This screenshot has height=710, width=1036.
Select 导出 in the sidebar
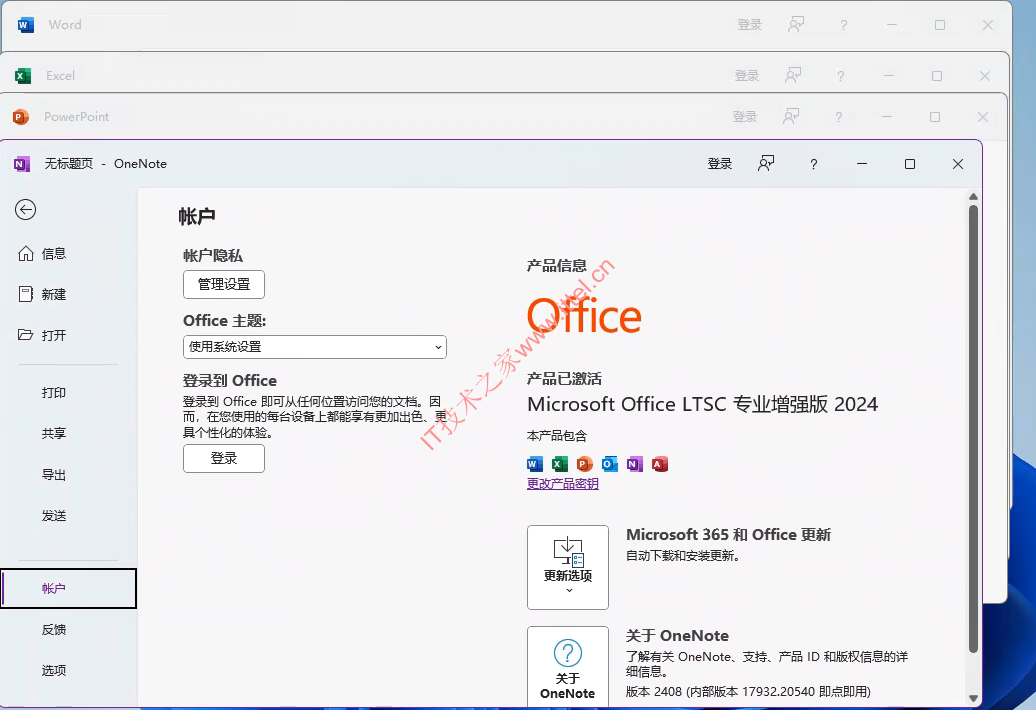[x=54, y=475]
